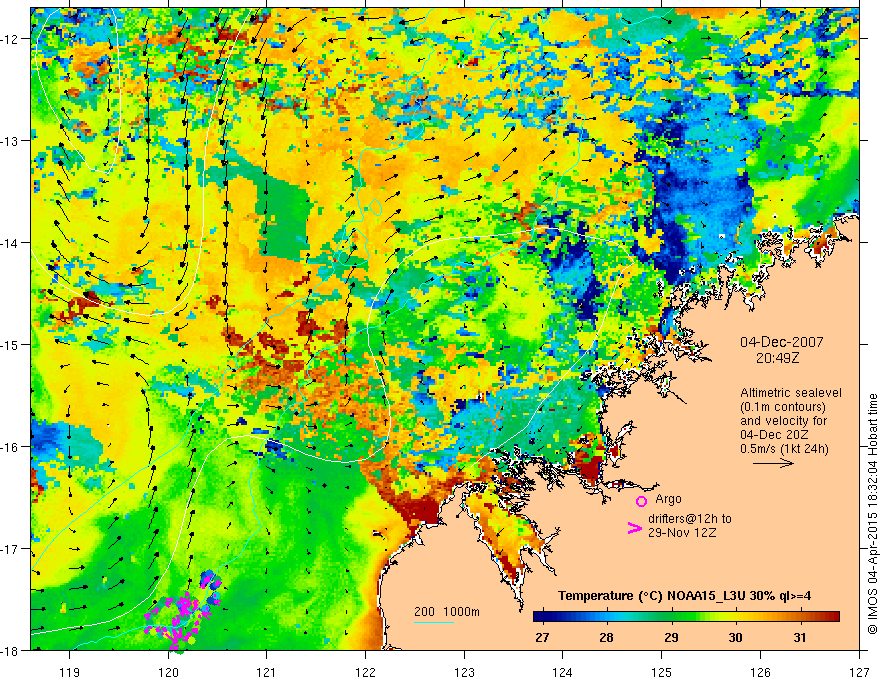880x680 pixels.
Task: Click the '0.5m/s (1kt 24h)' text
Action: (x=784, y=449)
